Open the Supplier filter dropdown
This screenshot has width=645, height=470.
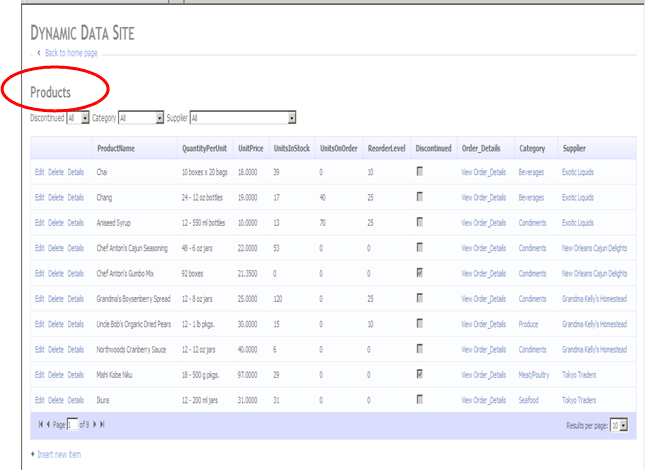click(243, 118)
